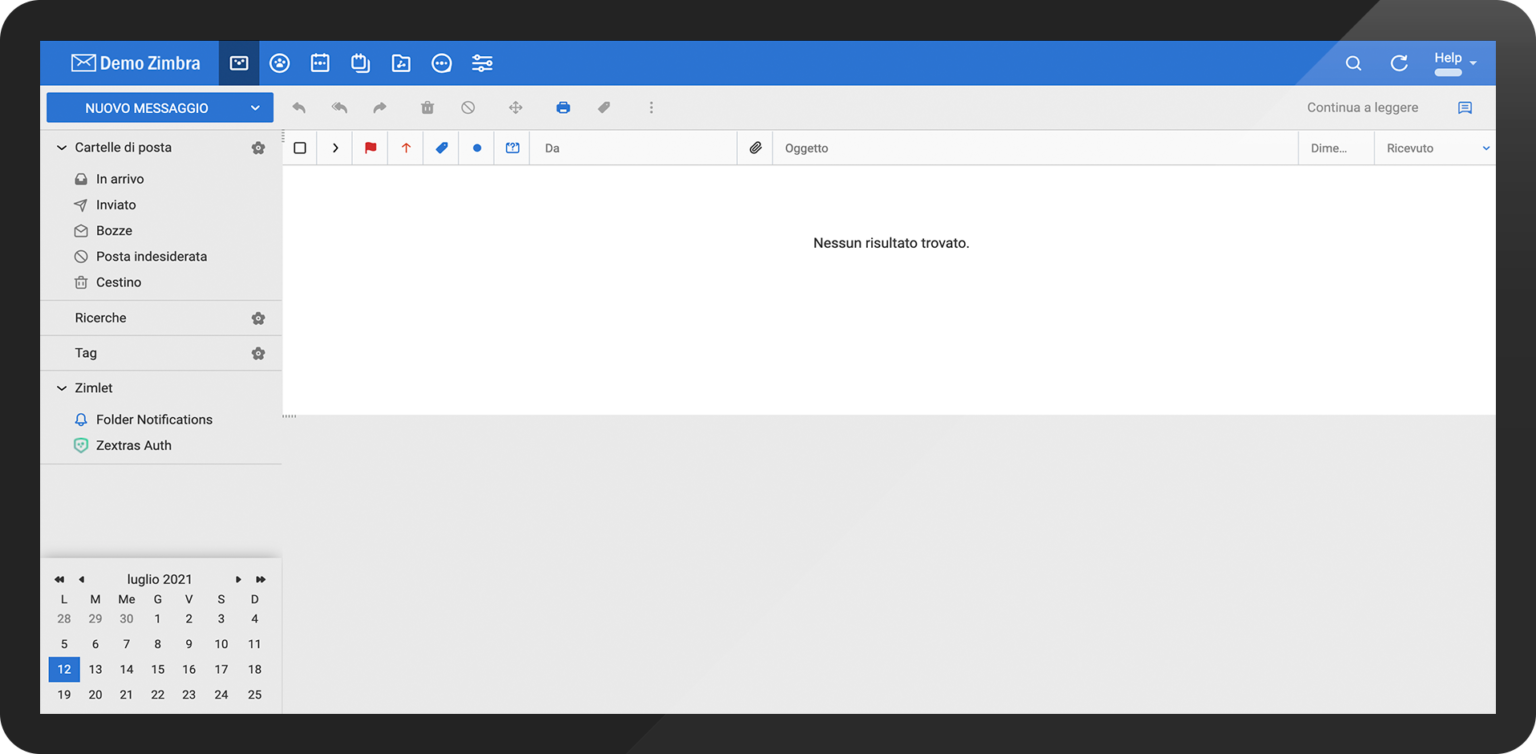1536x754 pixels.
Task: Select day 8 in mini calendar
Action: 158,644
